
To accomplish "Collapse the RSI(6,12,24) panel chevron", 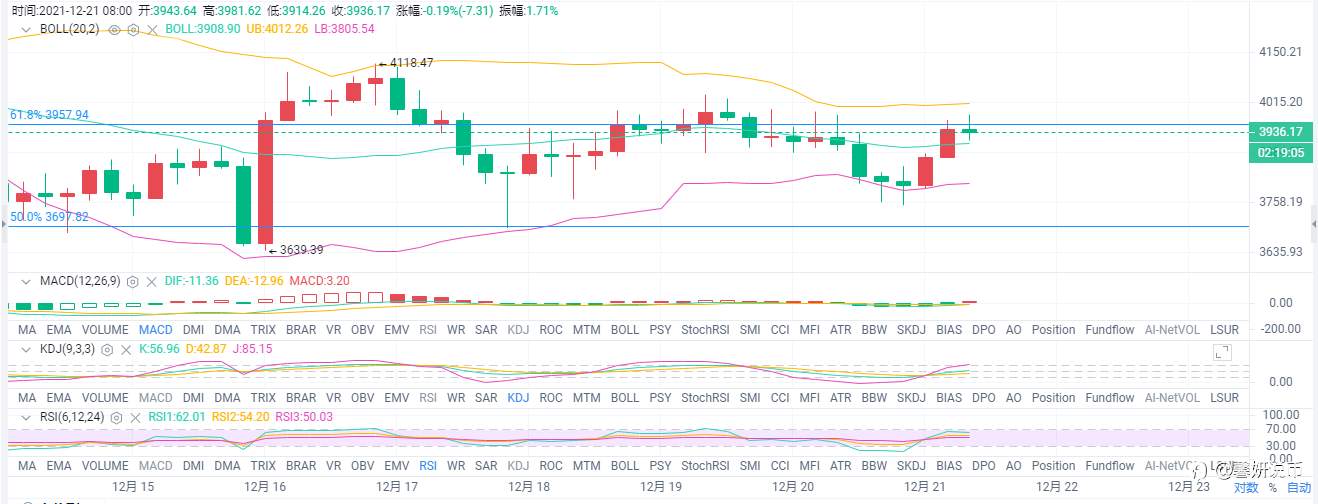I will point(27,417).
